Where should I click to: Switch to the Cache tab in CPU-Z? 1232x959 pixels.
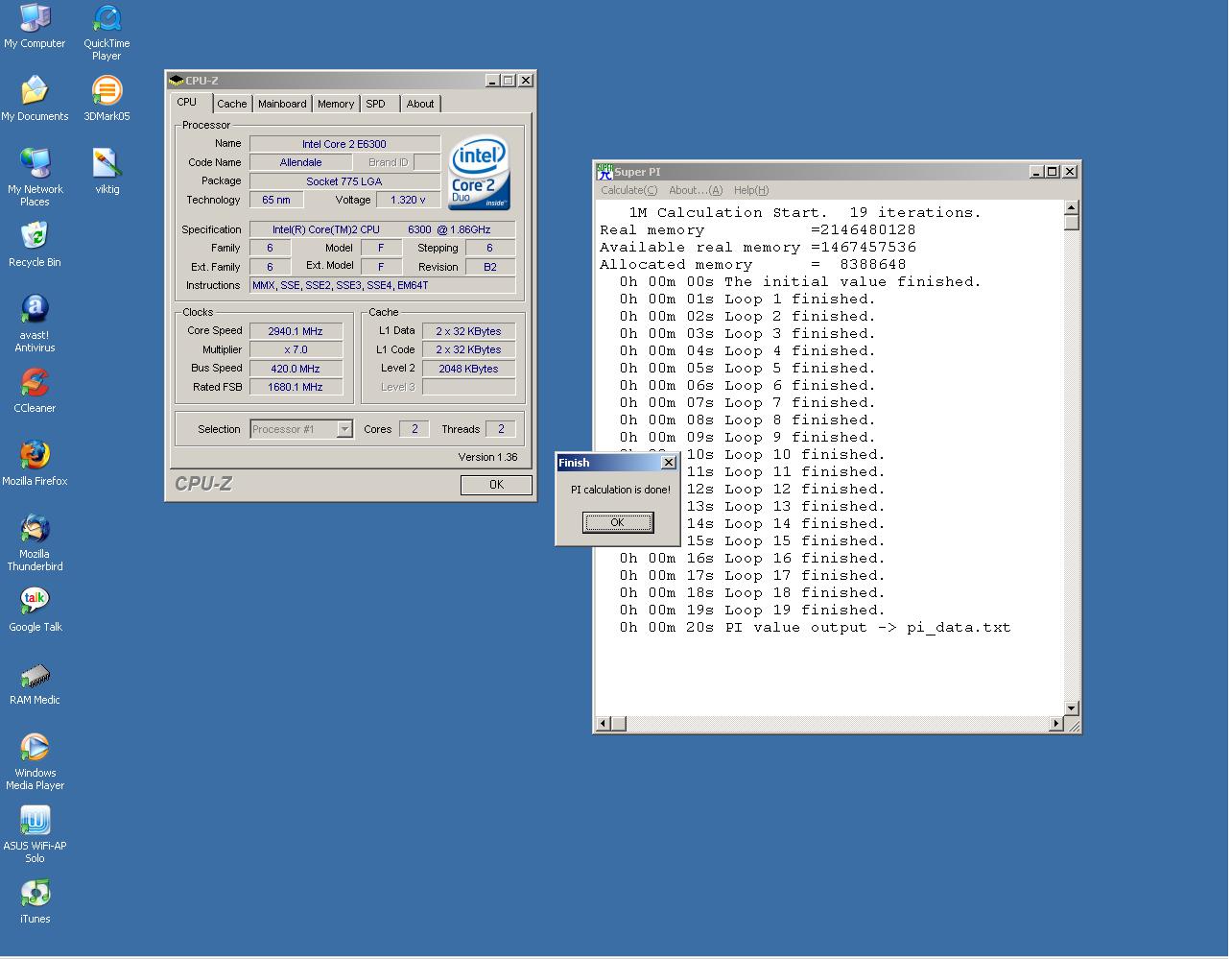point(231,104)
